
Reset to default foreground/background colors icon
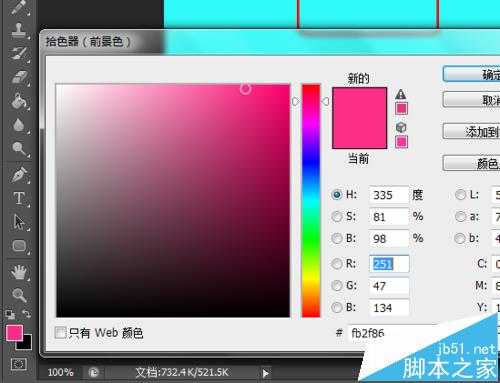pos(10,314)
